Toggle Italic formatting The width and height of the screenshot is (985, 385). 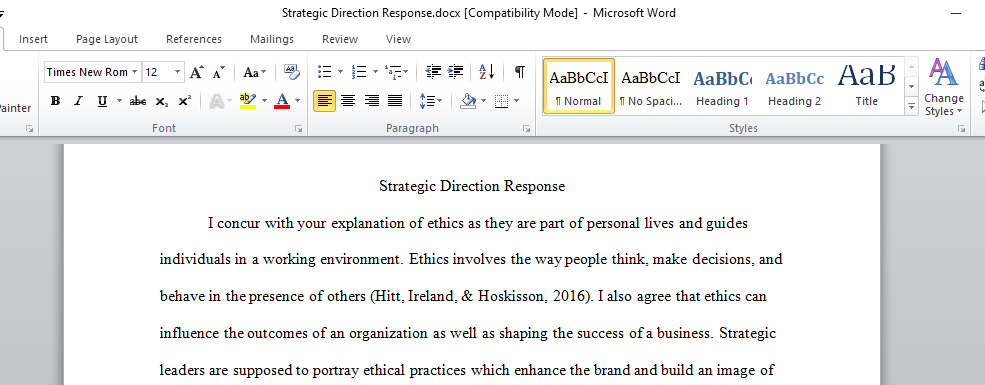pos(79,101)
